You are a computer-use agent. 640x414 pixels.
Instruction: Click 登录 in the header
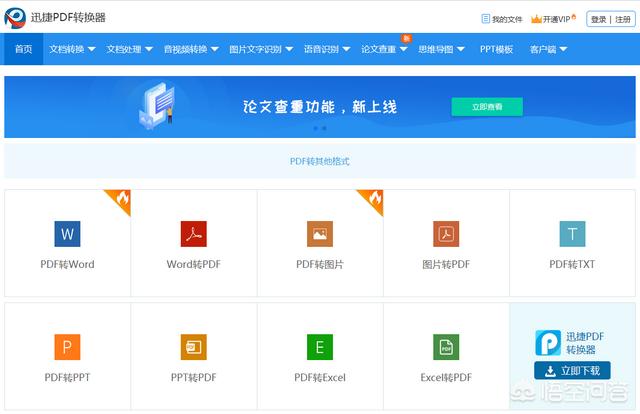pyautogui.click(x=598, y=19)
